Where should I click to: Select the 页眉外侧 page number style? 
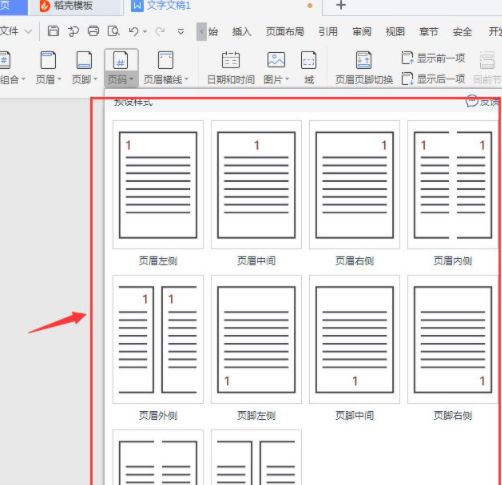(x=158, y=339)
